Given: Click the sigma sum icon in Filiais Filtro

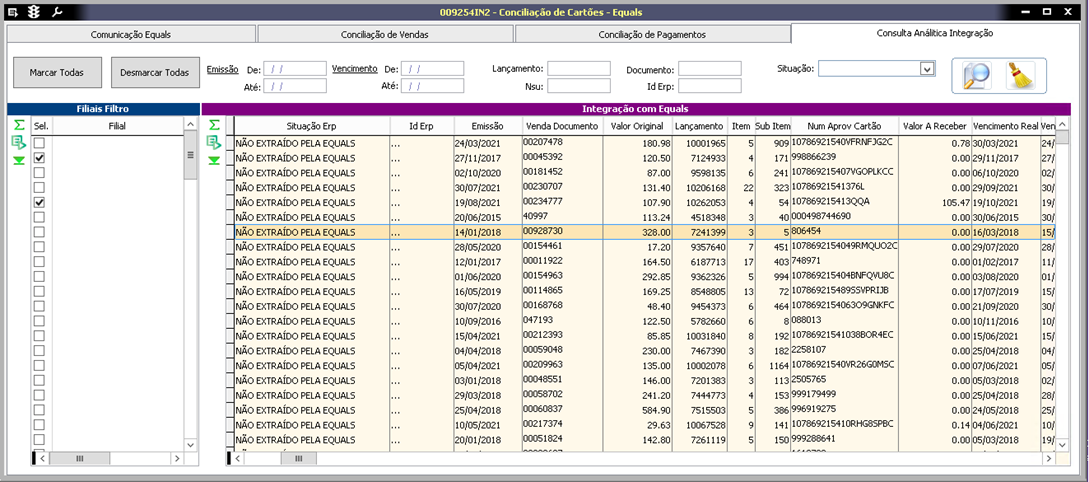Looking at the screenshot, I should coord(18,126).
